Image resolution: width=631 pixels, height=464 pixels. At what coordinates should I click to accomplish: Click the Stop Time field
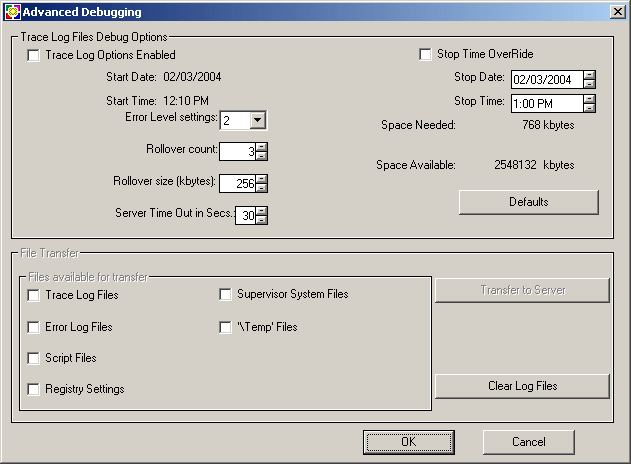point(547,103)
